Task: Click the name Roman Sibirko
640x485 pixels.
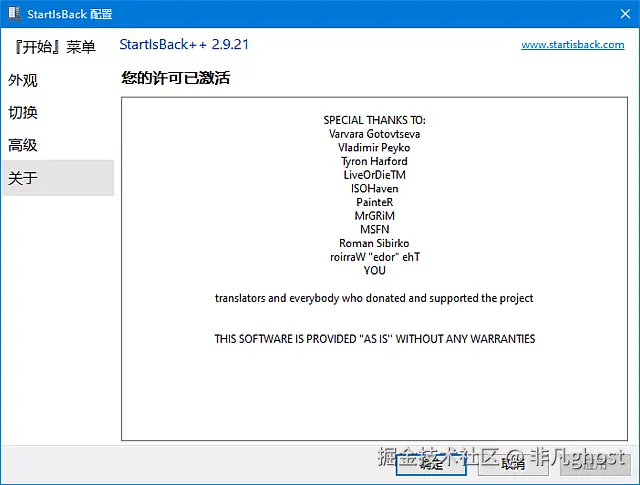Action: [374, 243]
